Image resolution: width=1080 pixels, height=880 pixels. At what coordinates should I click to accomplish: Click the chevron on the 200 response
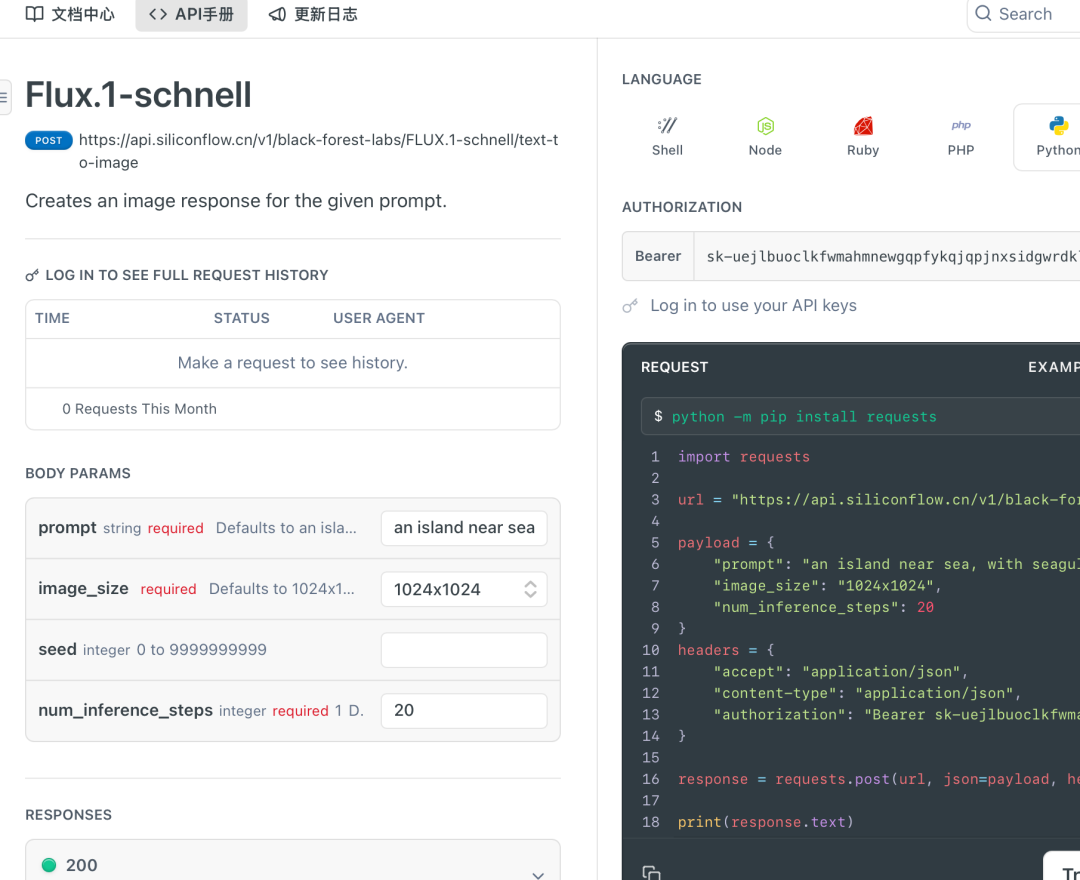click(x=538, y=875)
